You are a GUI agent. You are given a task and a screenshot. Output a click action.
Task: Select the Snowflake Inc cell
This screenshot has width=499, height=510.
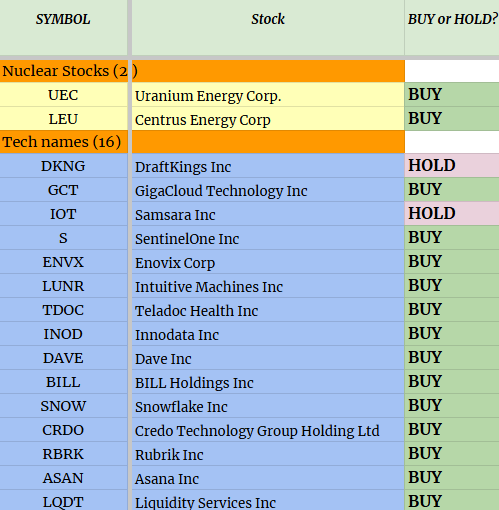tap(268, 406)
